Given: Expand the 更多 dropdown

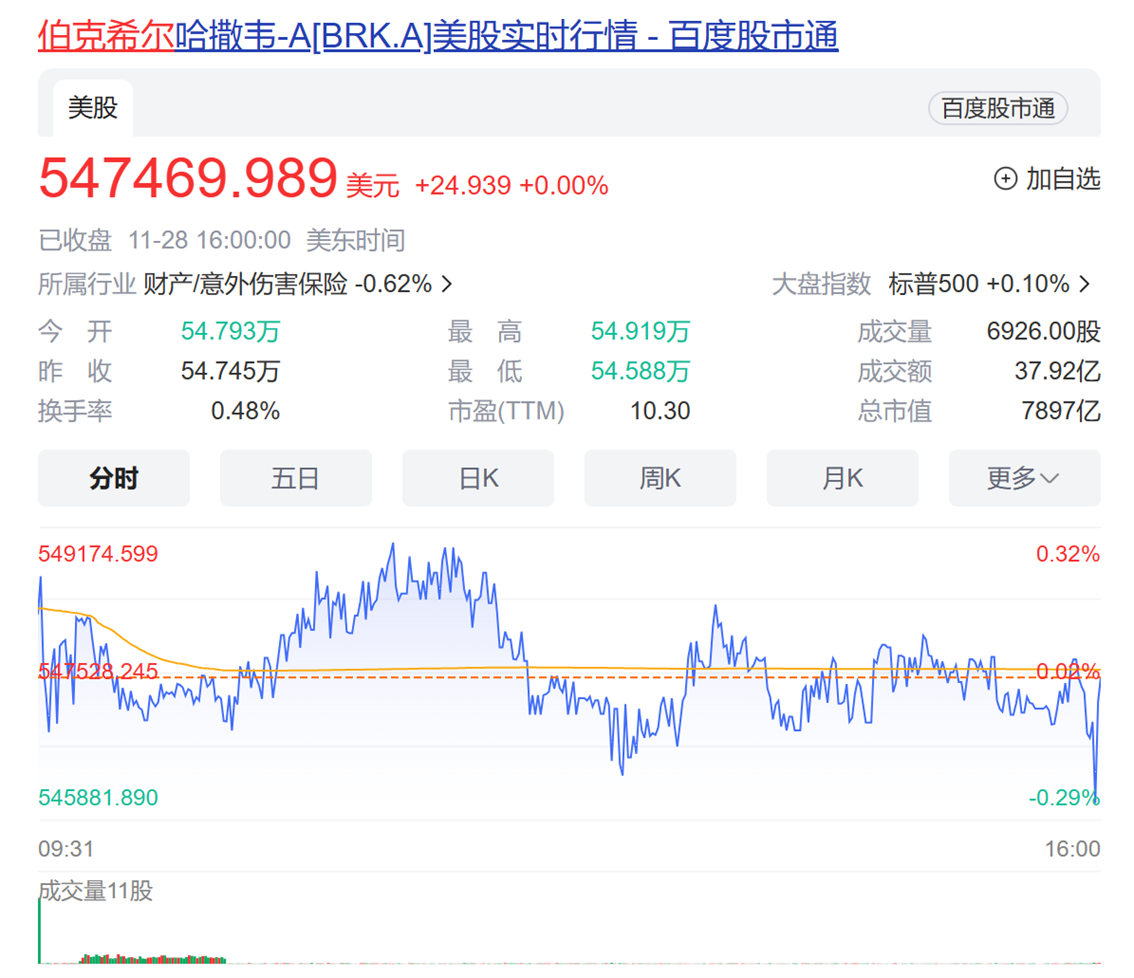Looking at the screenshot, I should [1025, 478].
